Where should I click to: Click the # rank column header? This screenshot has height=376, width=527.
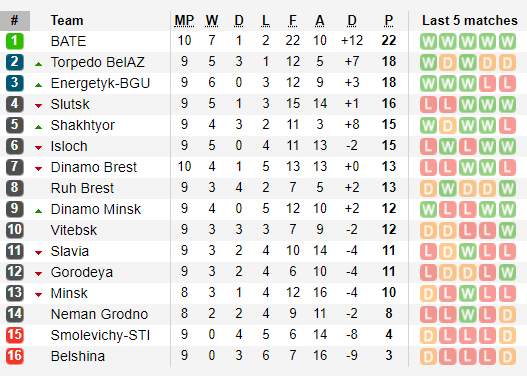pyautogui.click(x=15, y=20)
